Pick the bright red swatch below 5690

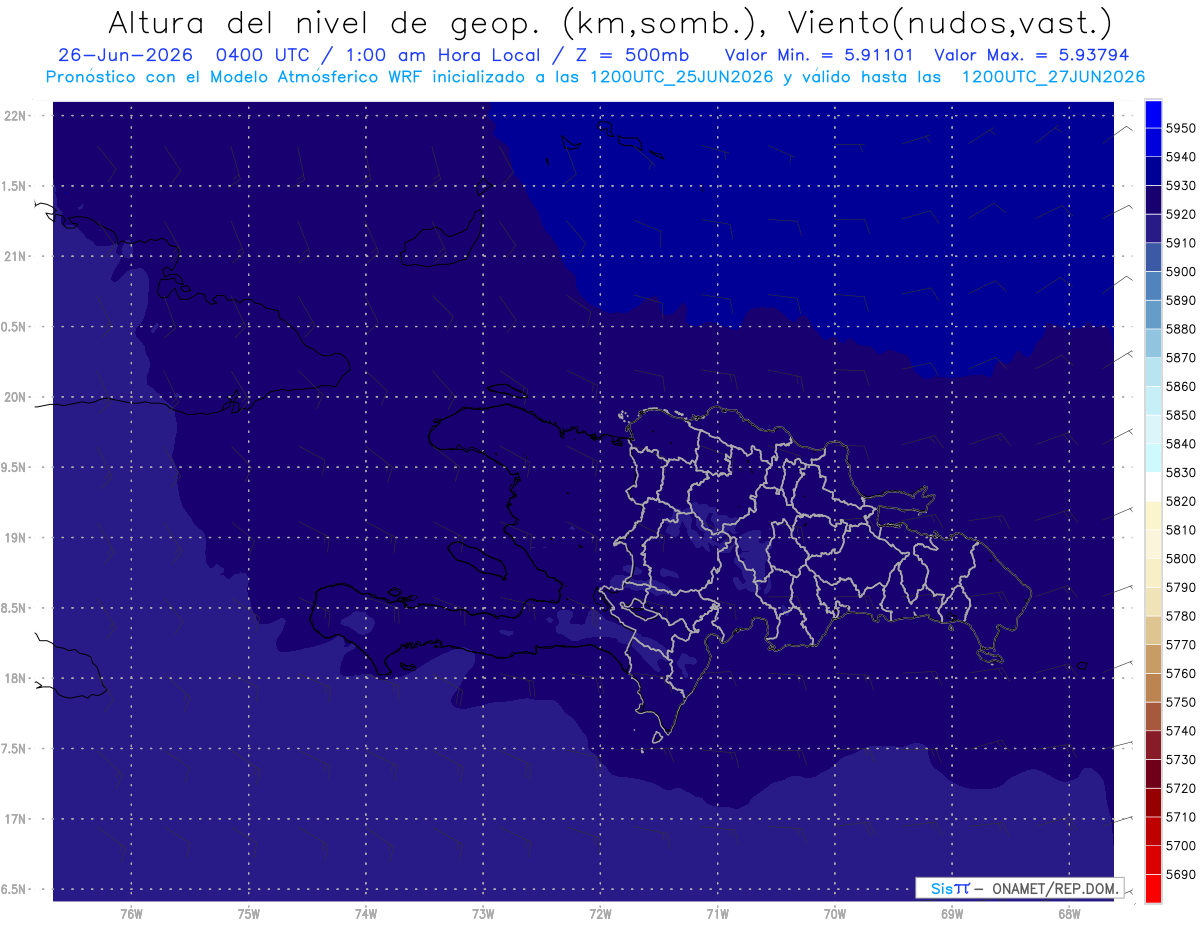pyautogui.click(x=1153, y=888)
